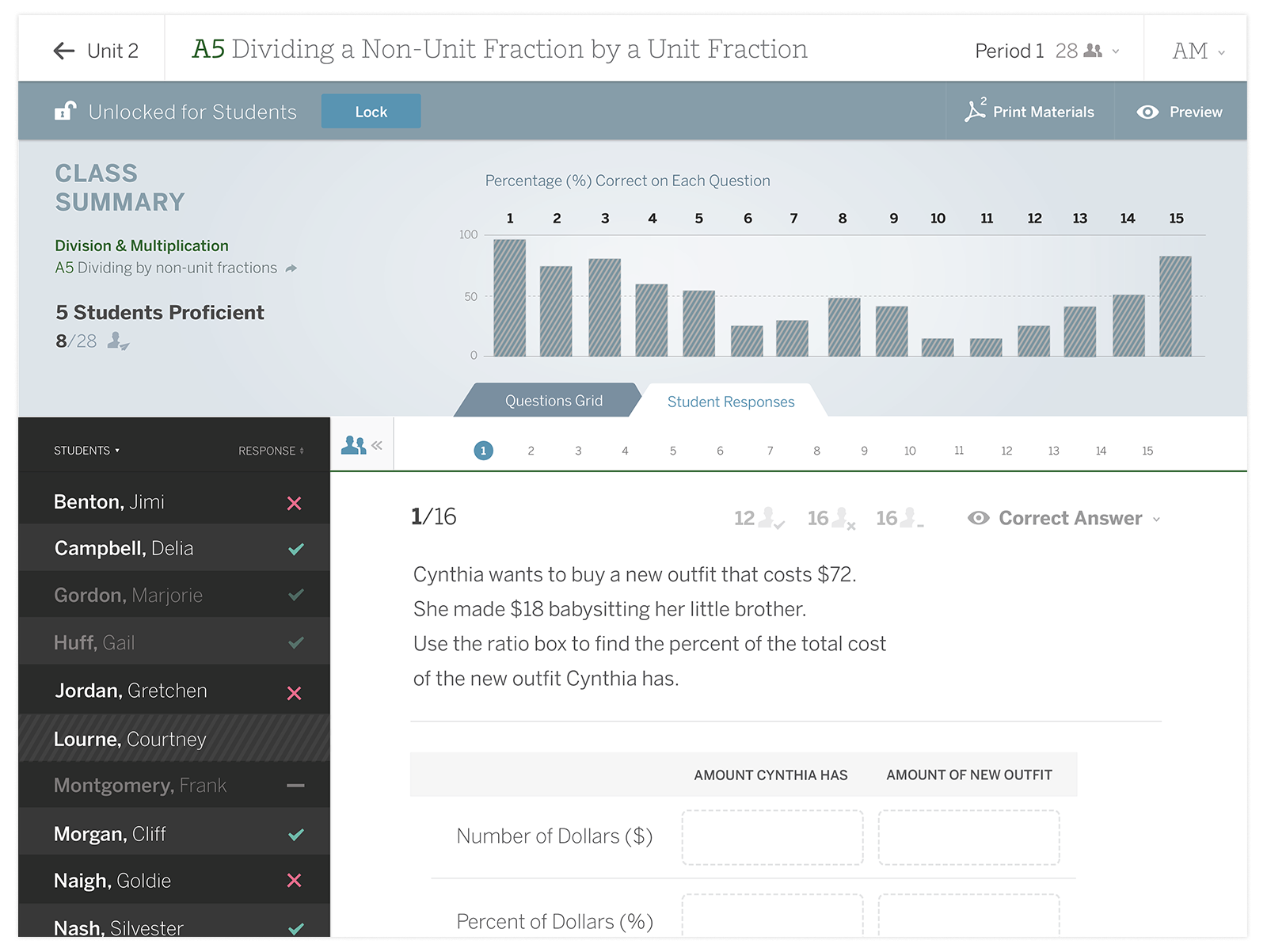Sort by the STUDENTS column header
This screenshot has width=1267, height=952.
pos(86,451)
